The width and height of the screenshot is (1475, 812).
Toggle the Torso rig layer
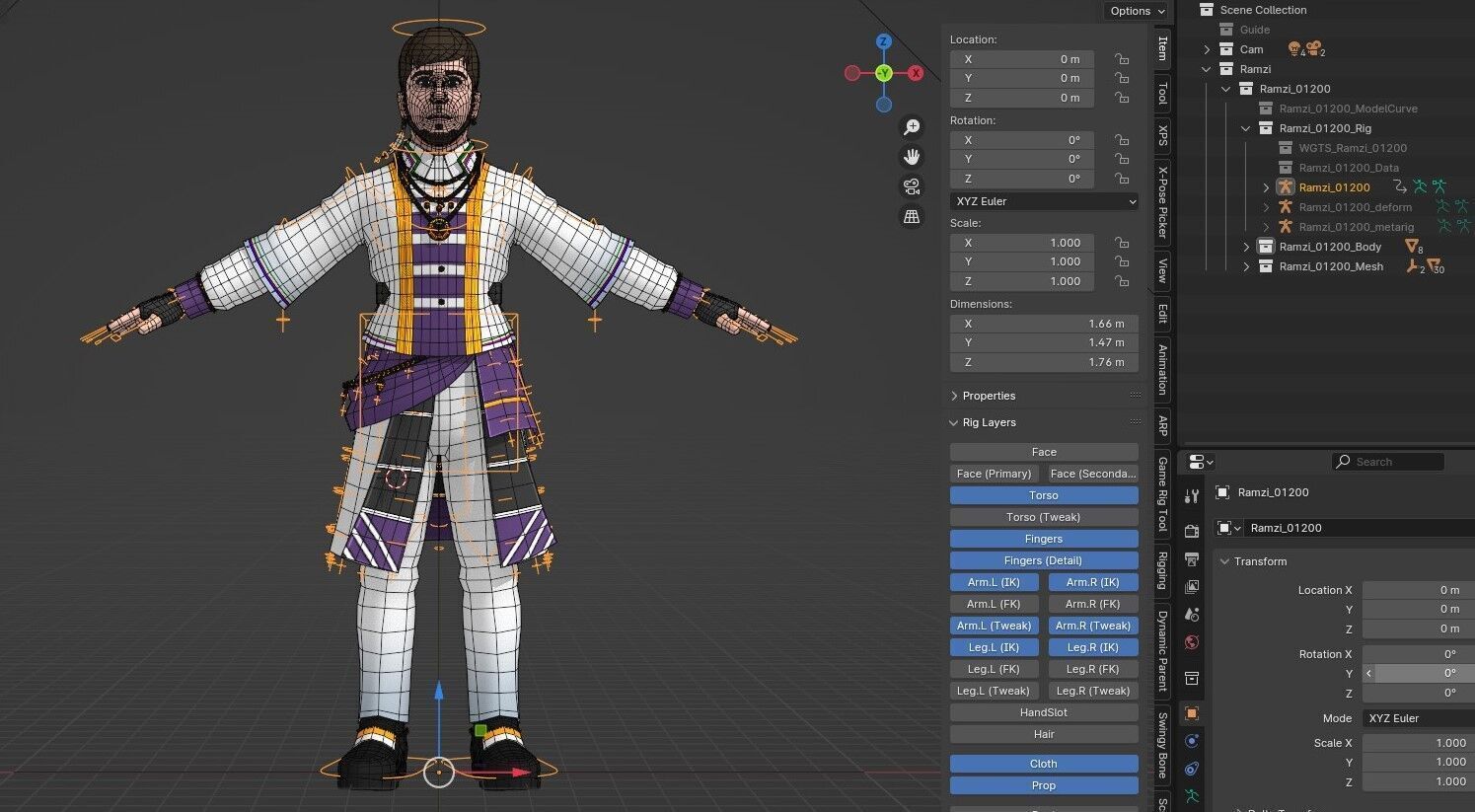1044,495
